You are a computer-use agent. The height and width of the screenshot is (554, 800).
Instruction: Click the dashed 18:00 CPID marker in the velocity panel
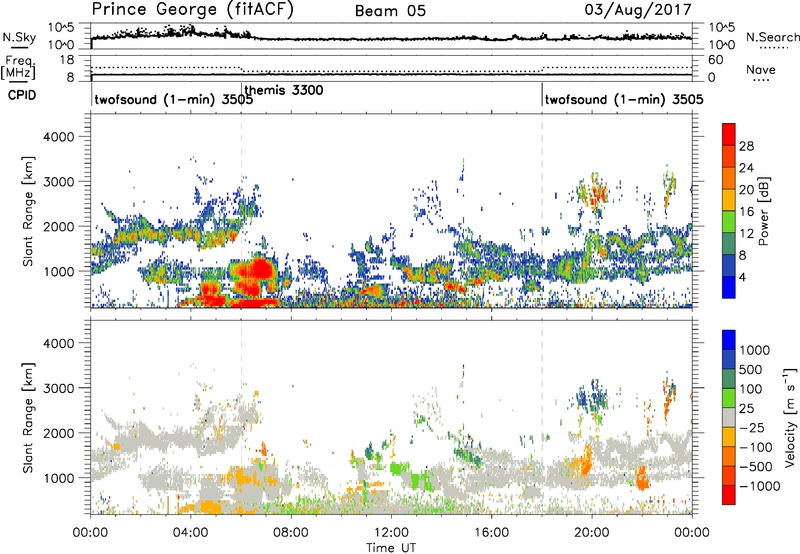point(542,416)
